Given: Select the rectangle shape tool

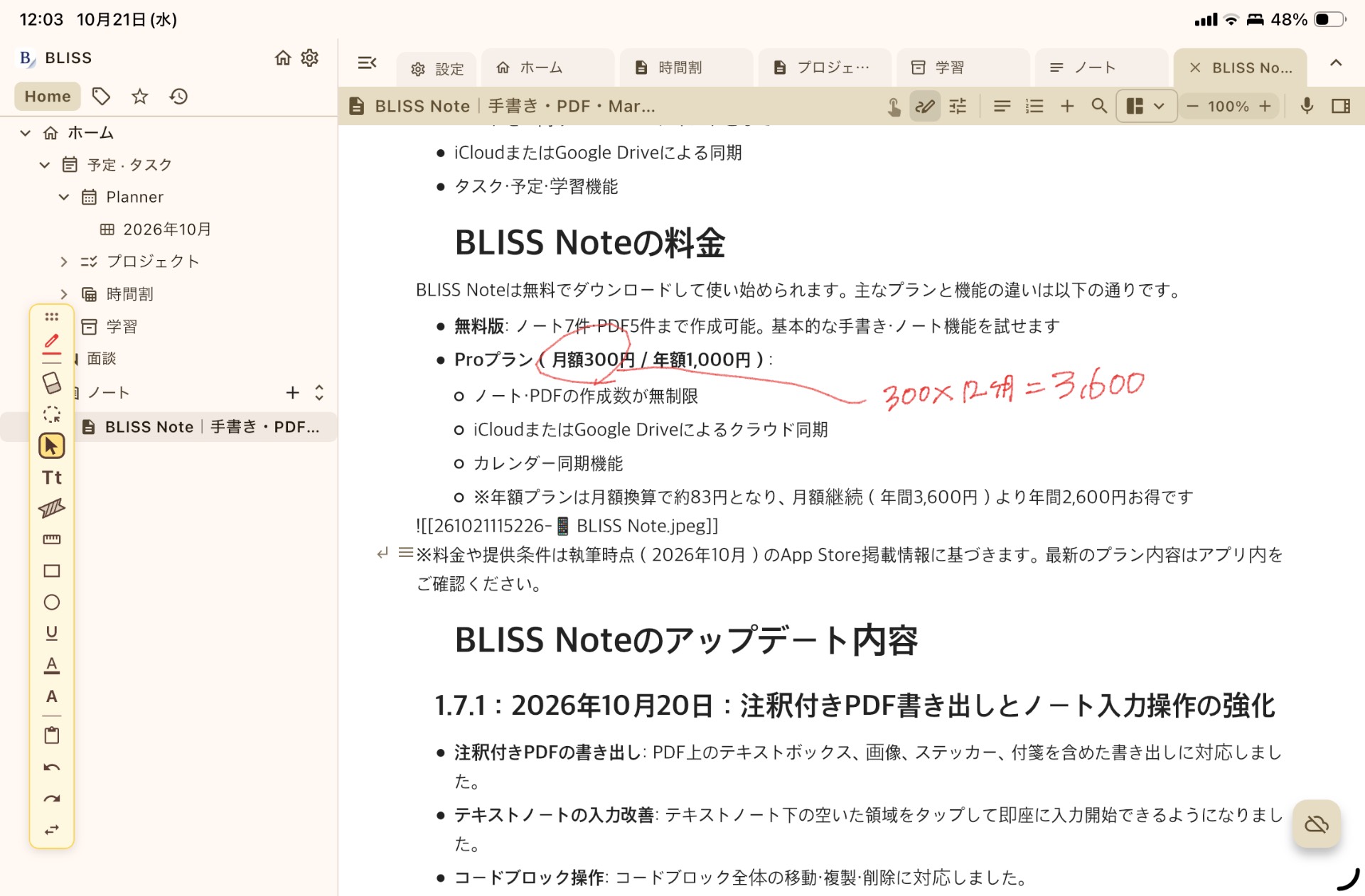Looking at the screenshot, I should point(51,571).
